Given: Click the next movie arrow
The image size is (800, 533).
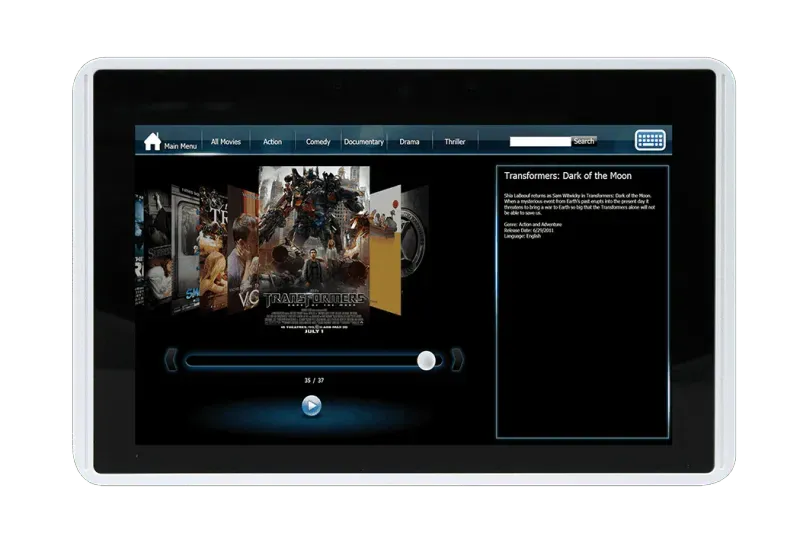Looking at the screenshot, I should coord(457,360).
